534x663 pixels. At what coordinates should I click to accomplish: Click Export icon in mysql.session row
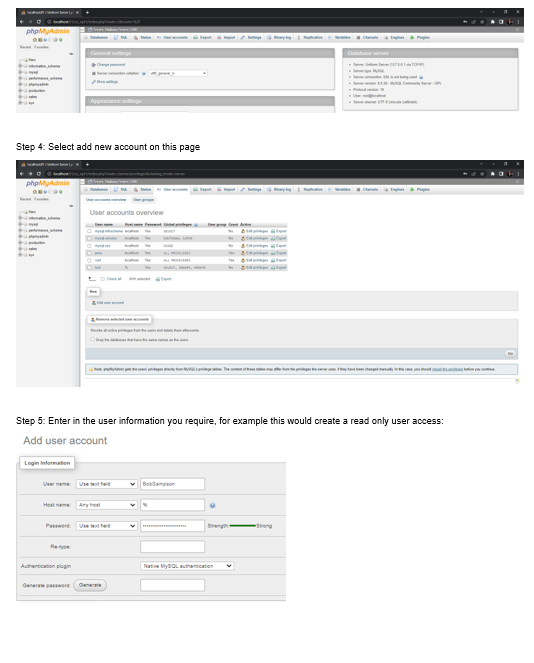coord(273,238)
